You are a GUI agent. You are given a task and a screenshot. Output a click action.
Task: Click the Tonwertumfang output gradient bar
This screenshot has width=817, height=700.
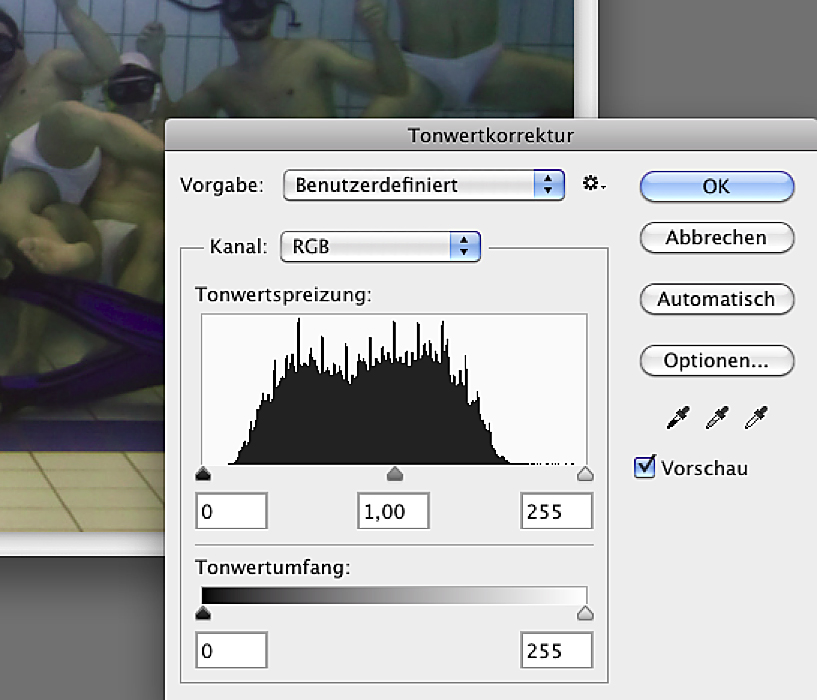[x=394, y=595]
